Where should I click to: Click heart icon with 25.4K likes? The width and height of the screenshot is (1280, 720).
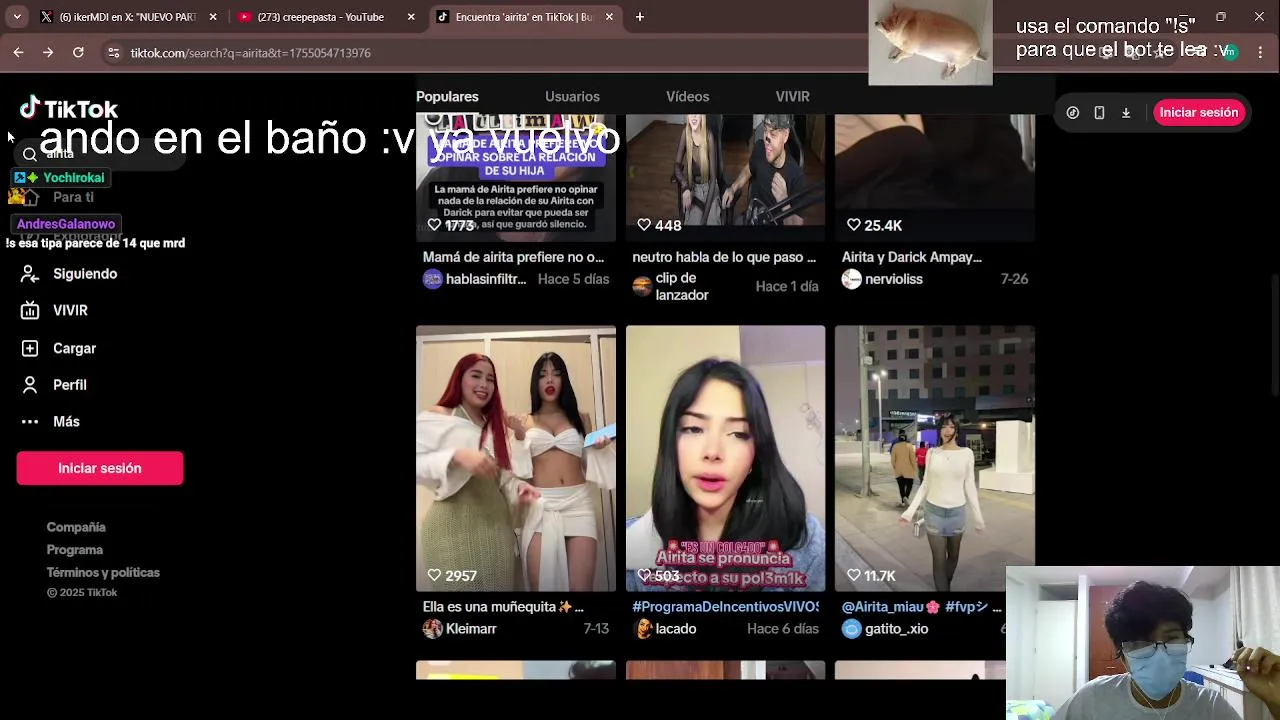pyautogui.click(x=853, y=225)
